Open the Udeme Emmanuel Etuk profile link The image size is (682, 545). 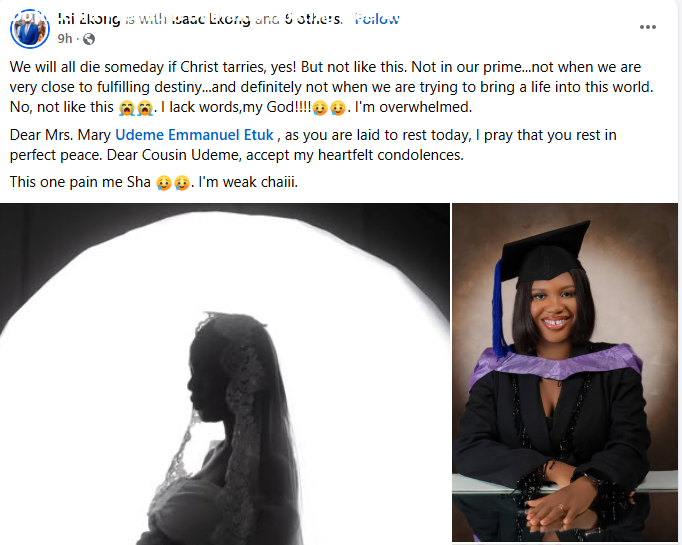click(x=194, y=135)
